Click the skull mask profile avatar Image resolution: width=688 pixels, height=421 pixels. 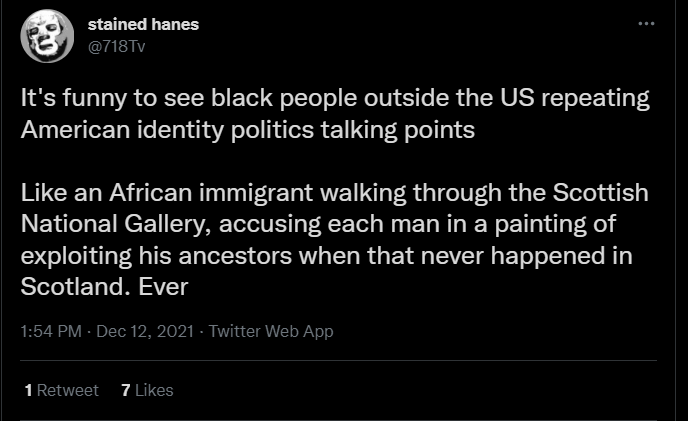(x=46, y=36)
